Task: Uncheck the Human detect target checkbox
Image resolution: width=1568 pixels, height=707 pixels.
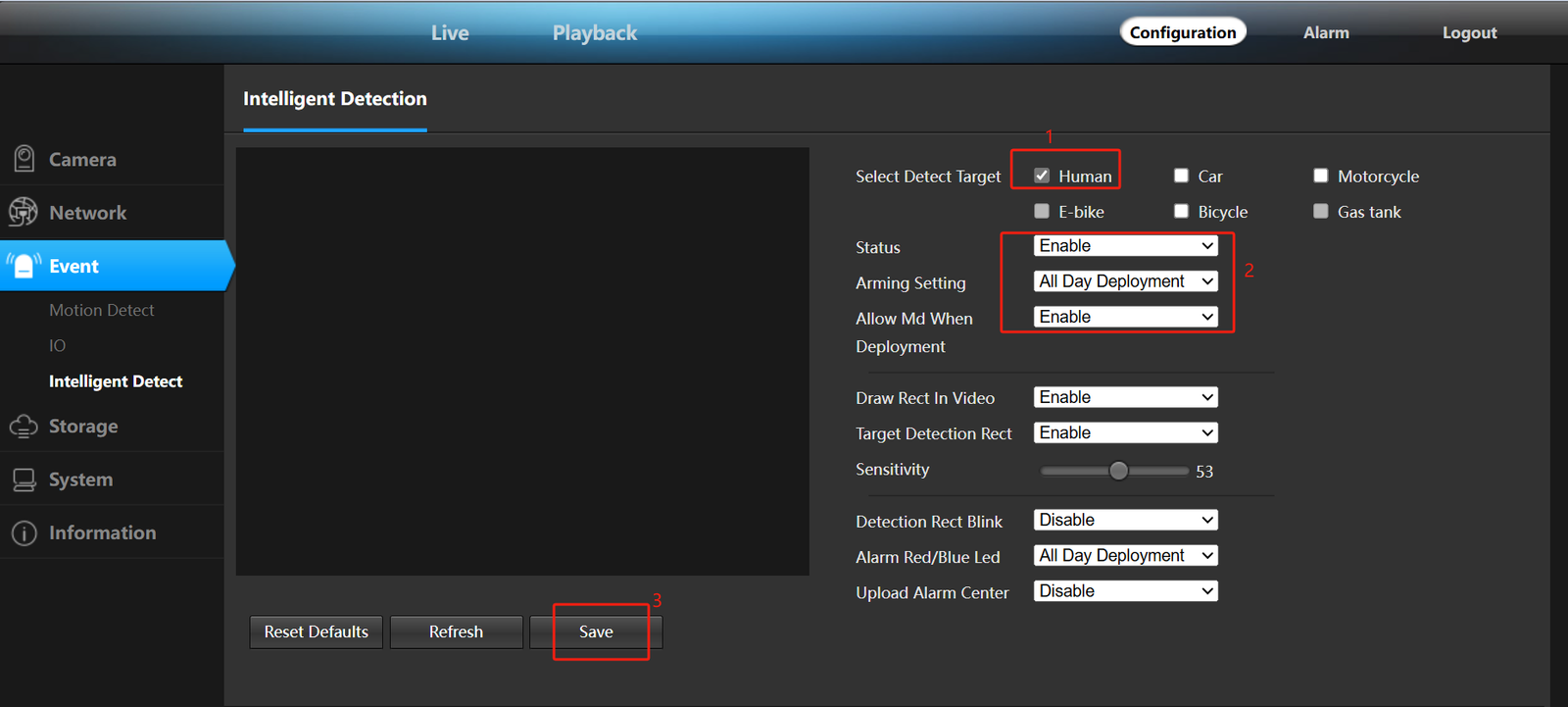Action: [x=1042, y=176]
